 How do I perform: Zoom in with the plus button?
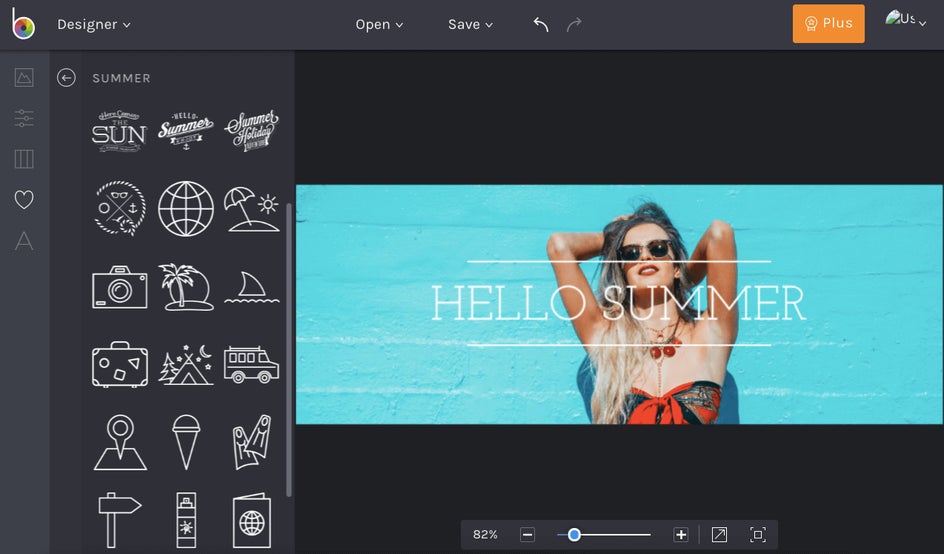coord(681,535)
